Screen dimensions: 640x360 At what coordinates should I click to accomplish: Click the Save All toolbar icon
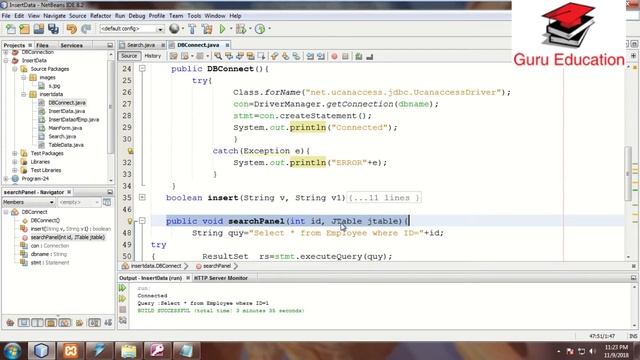click(53, 29)
